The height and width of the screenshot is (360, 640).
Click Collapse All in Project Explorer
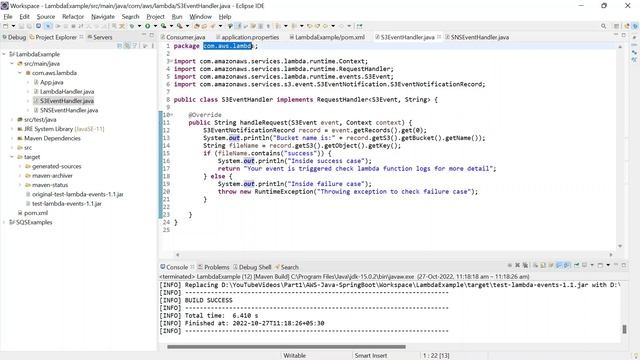click(x=120, y=46)
